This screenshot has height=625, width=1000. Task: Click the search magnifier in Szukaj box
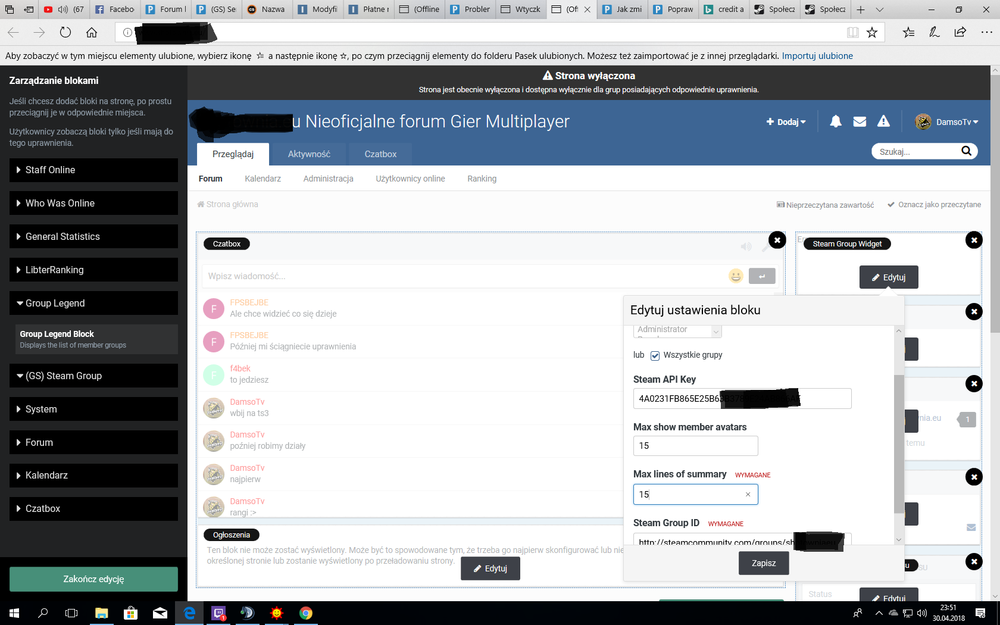(x=966, y=151)
